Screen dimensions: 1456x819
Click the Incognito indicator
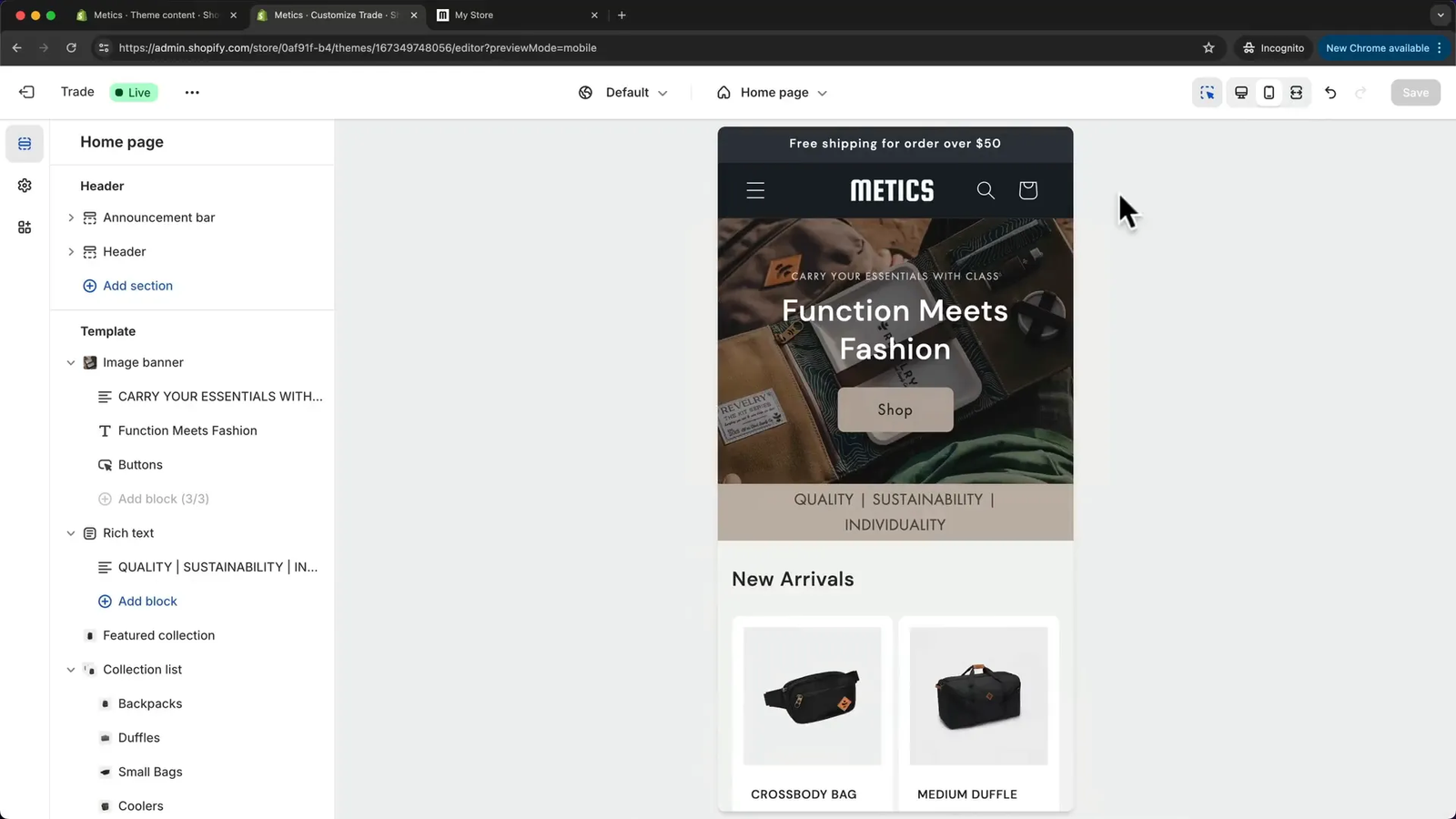click(x=1273, y=48)
